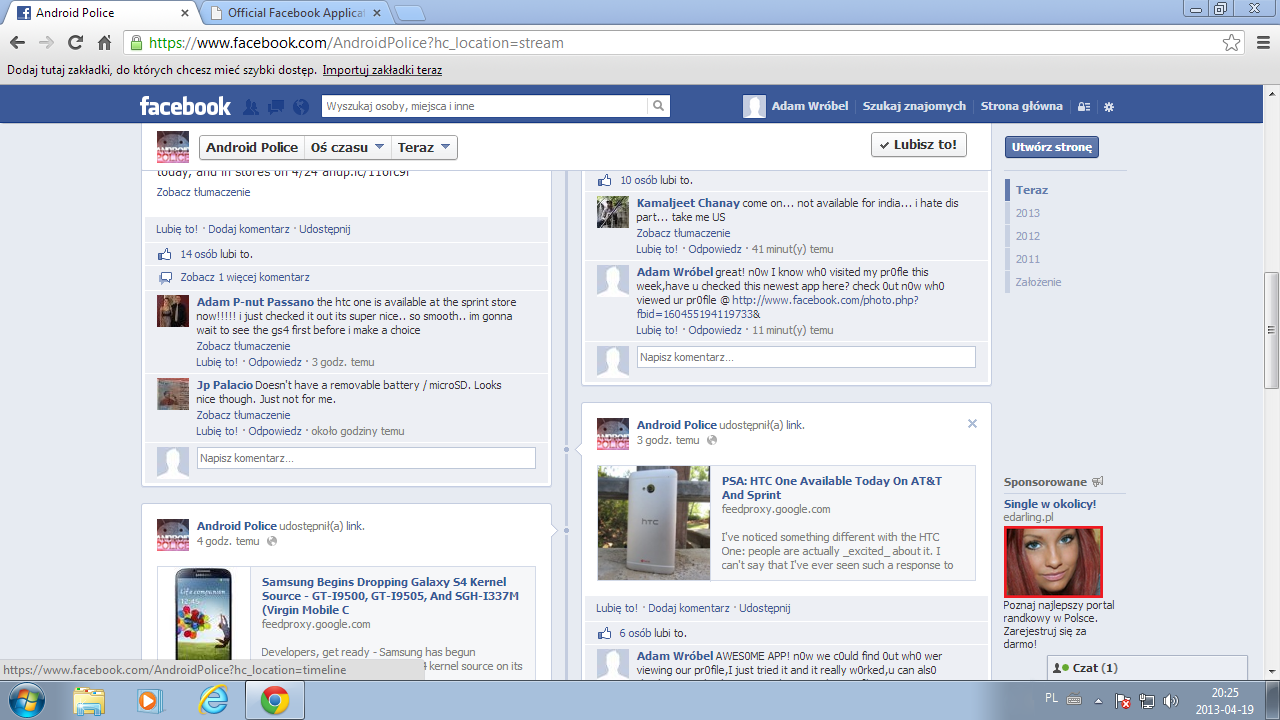1280x720 pixels.
Task: Click the Chrome taskbar icon
Action: (275, 700)
